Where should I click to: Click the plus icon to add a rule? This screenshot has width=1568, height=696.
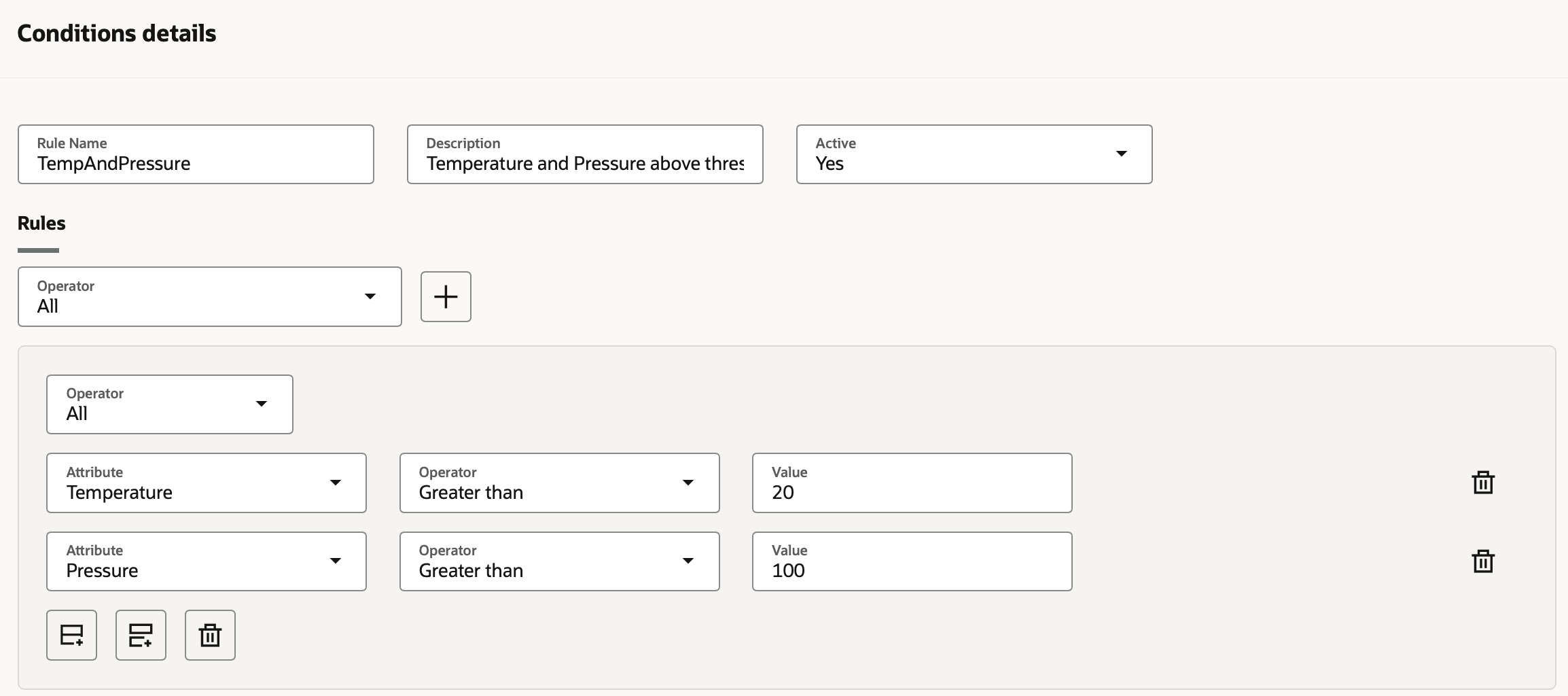coord(446,296)
